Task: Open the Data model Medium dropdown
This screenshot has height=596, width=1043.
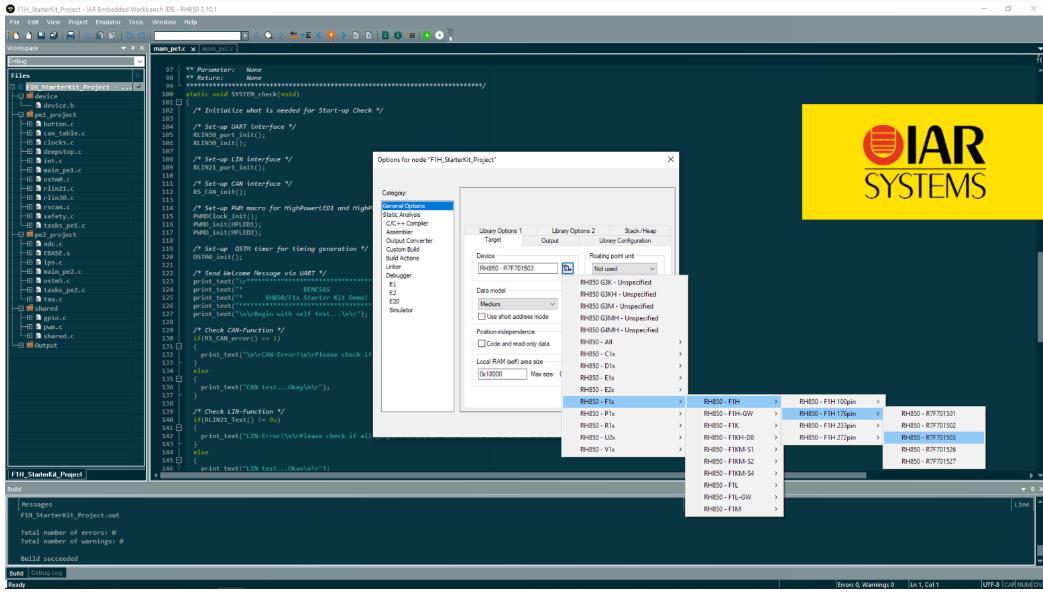Action: coord(518,303)
